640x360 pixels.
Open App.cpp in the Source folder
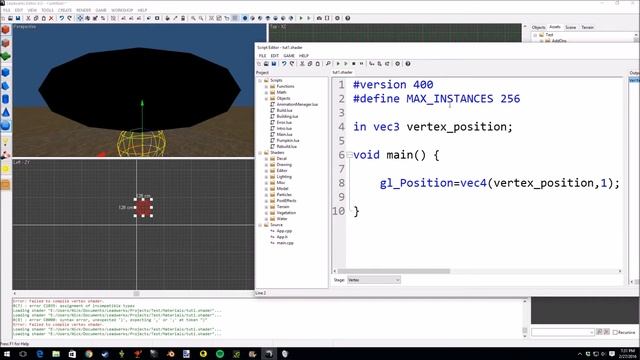click(x=284, y=231)
